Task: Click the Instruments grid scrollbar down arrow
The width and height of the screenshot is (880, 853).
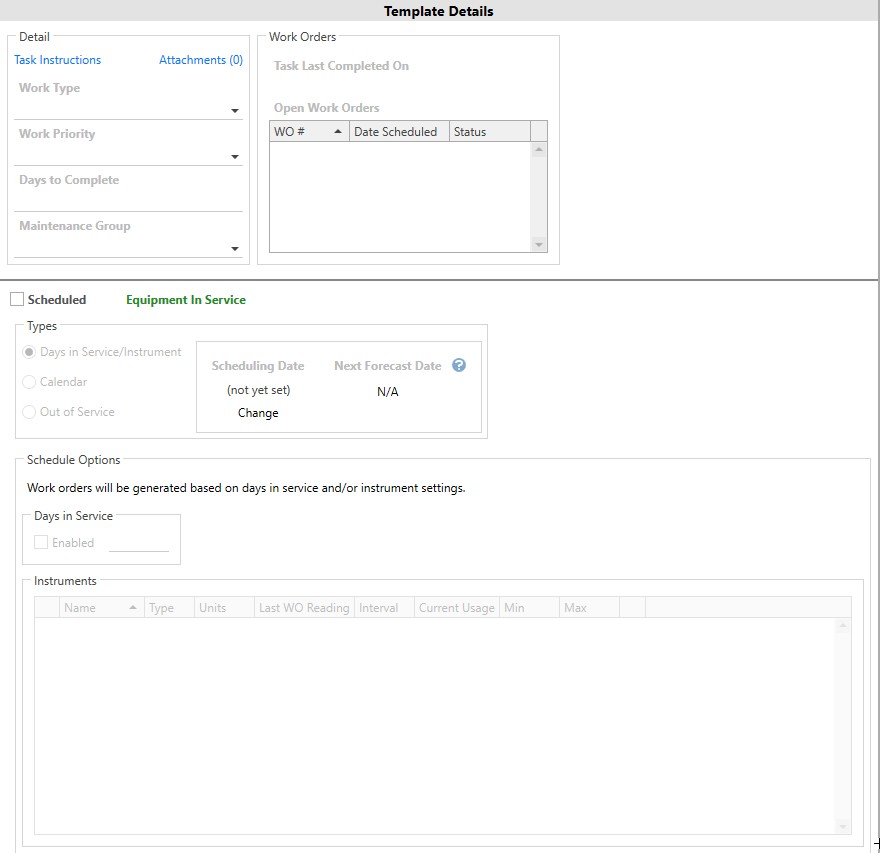Action: [842, 826]
